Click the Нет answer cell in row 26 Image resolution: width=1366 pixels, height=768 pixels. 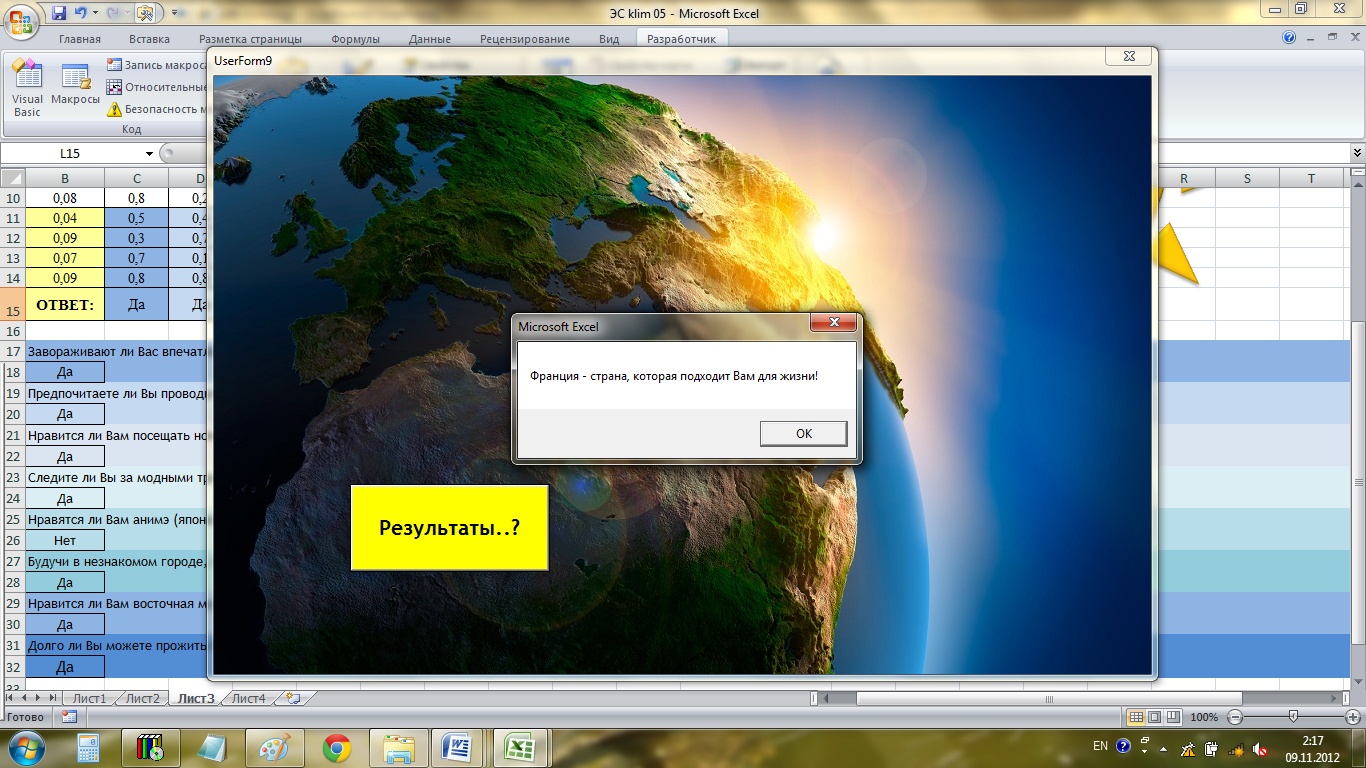pos(65,540)
